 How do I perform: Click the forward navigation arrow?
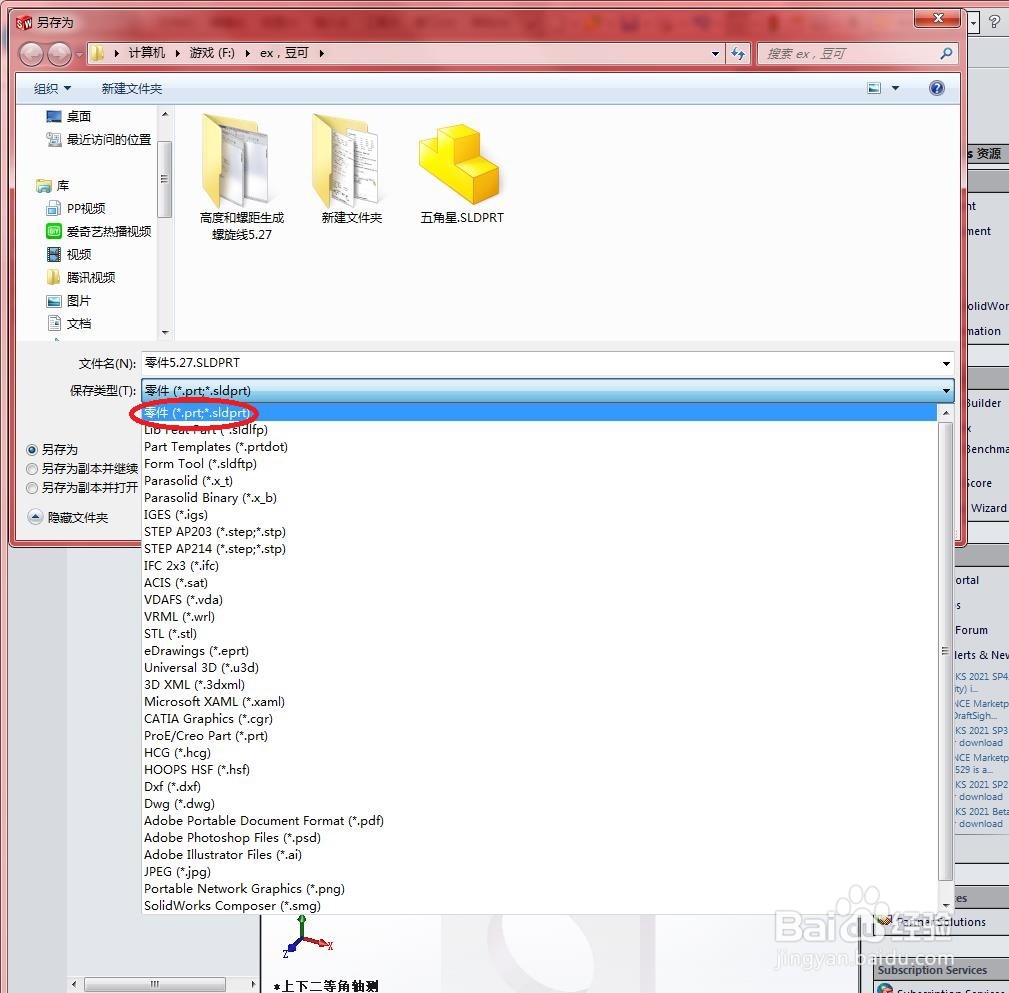[x=60, y=54]
